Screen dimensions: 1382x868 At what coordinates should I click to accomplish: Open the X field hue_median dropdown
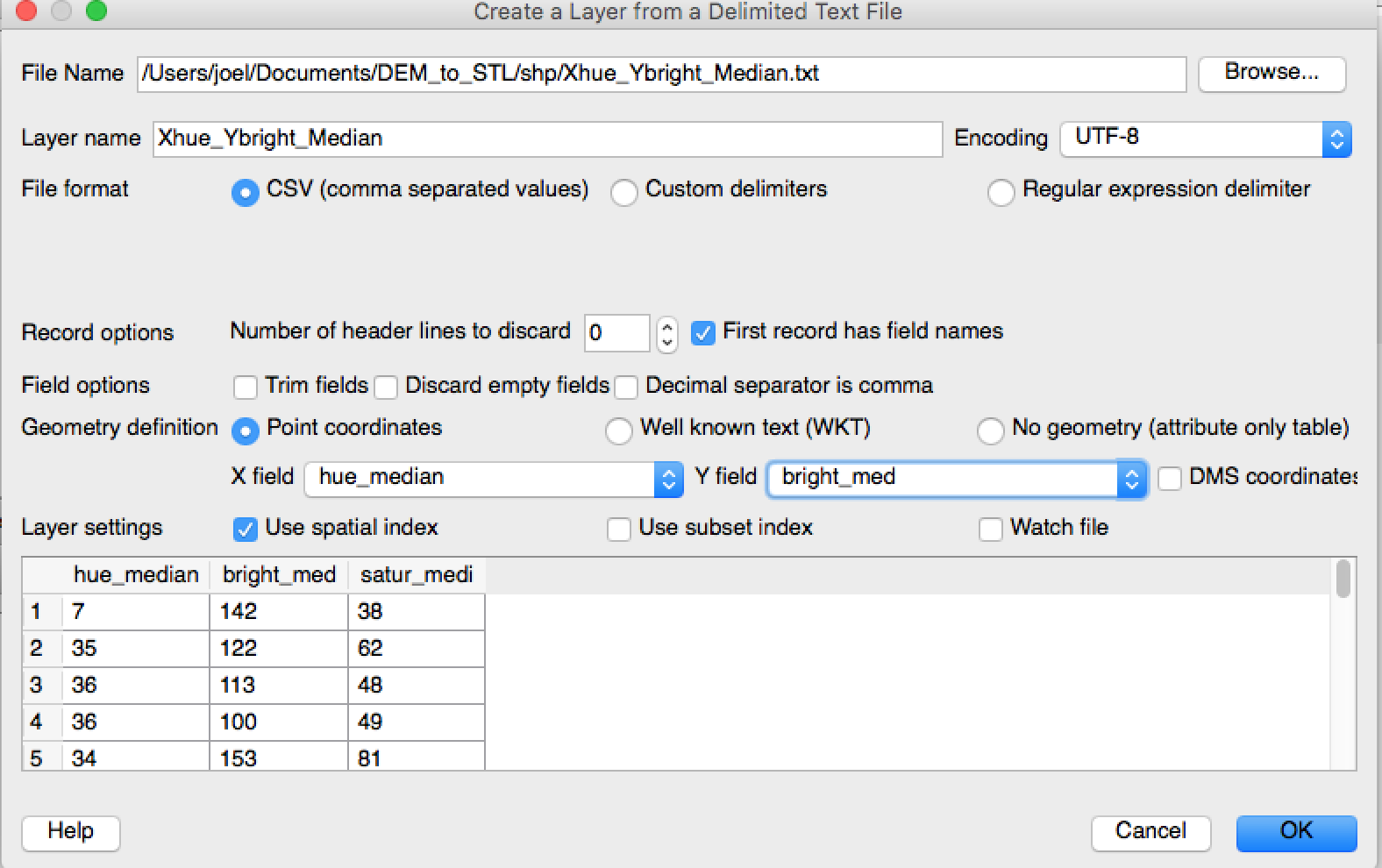[494, 479]
